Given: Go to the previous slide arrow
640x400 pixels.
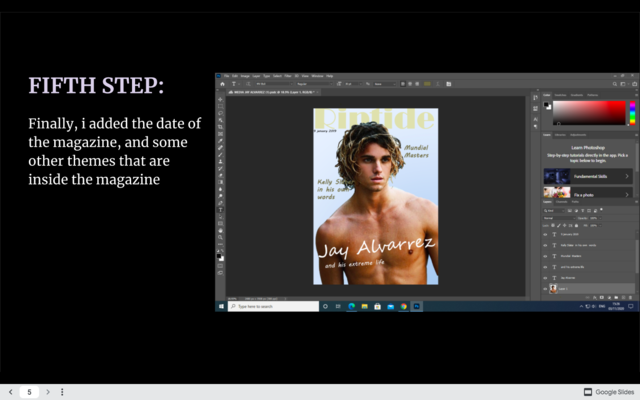Looking at the screenshot, I should (x=11, y=392).
